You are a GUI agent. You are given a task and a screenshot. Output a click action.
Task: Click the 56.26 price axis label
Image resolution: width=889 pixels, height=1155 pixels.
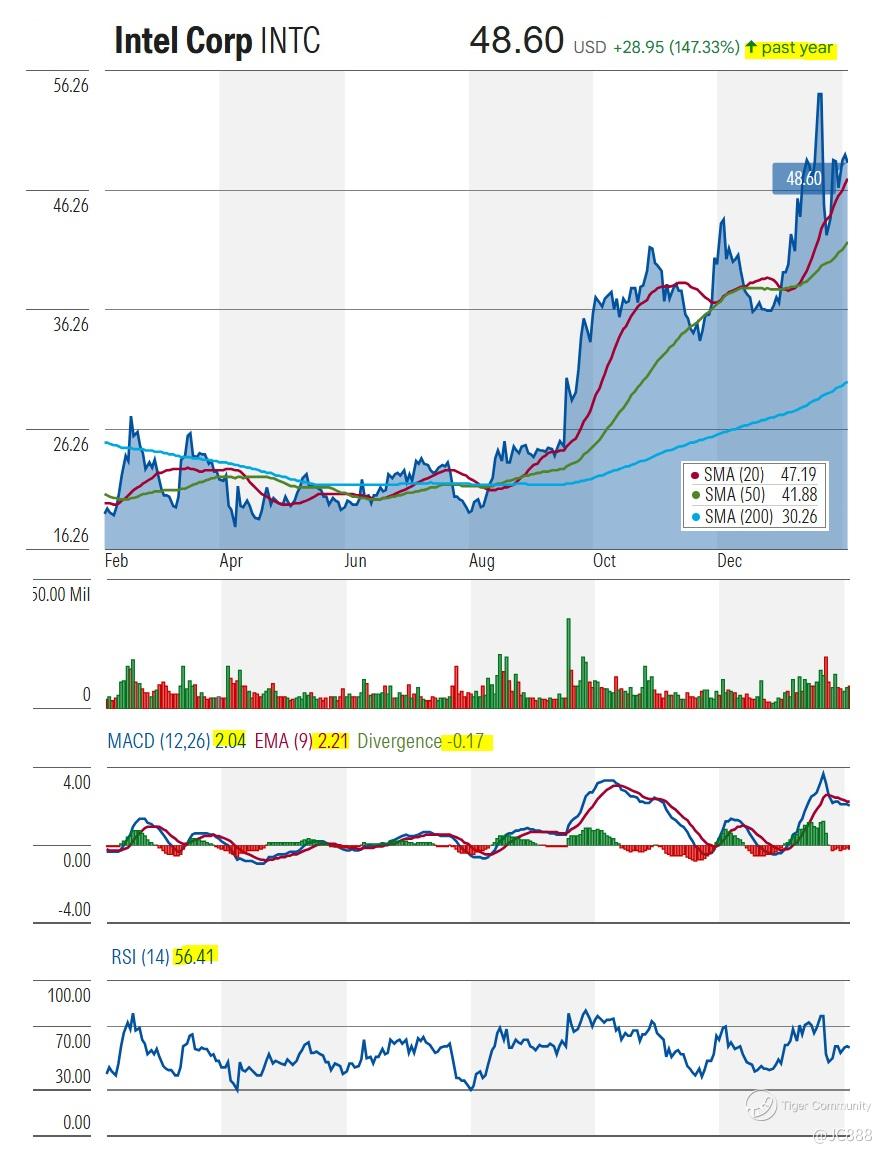pos(71,85)
